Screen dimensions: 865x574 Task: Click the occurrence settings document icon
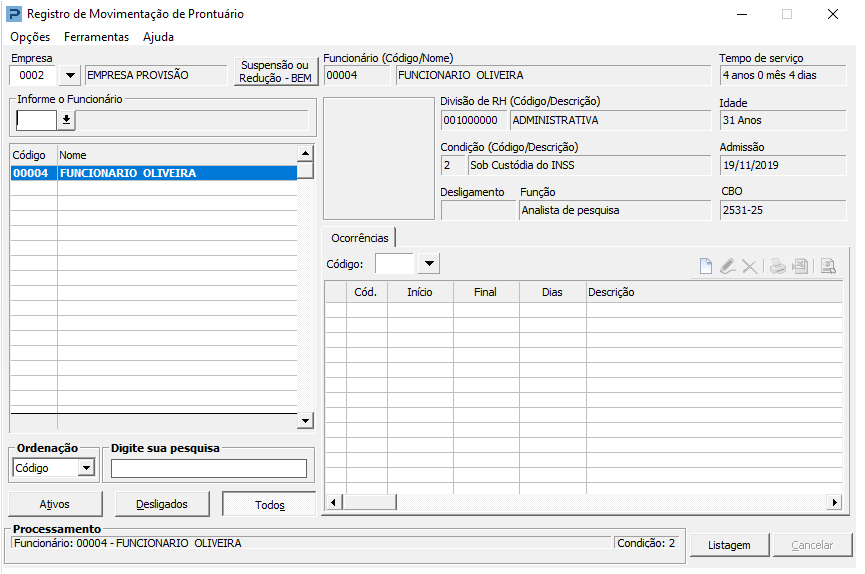(x=828, y=266)
